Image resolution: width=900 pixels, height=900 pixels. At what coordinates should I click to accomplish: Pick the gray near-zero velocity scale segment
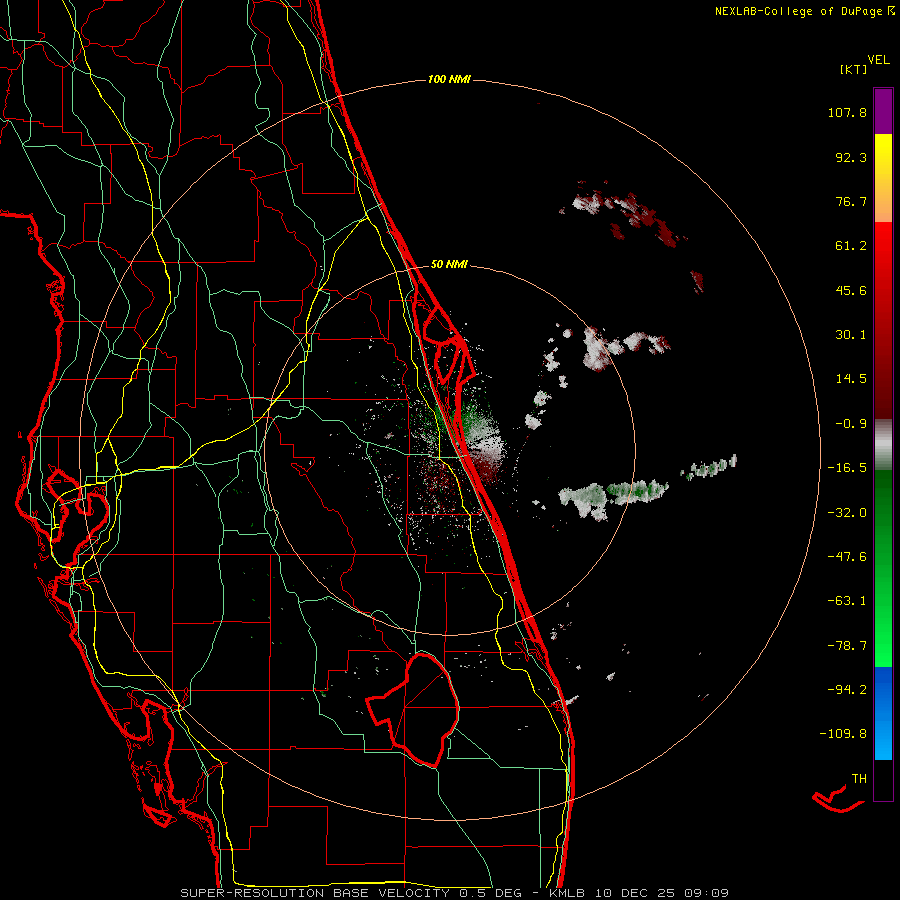tap(883, 444)
